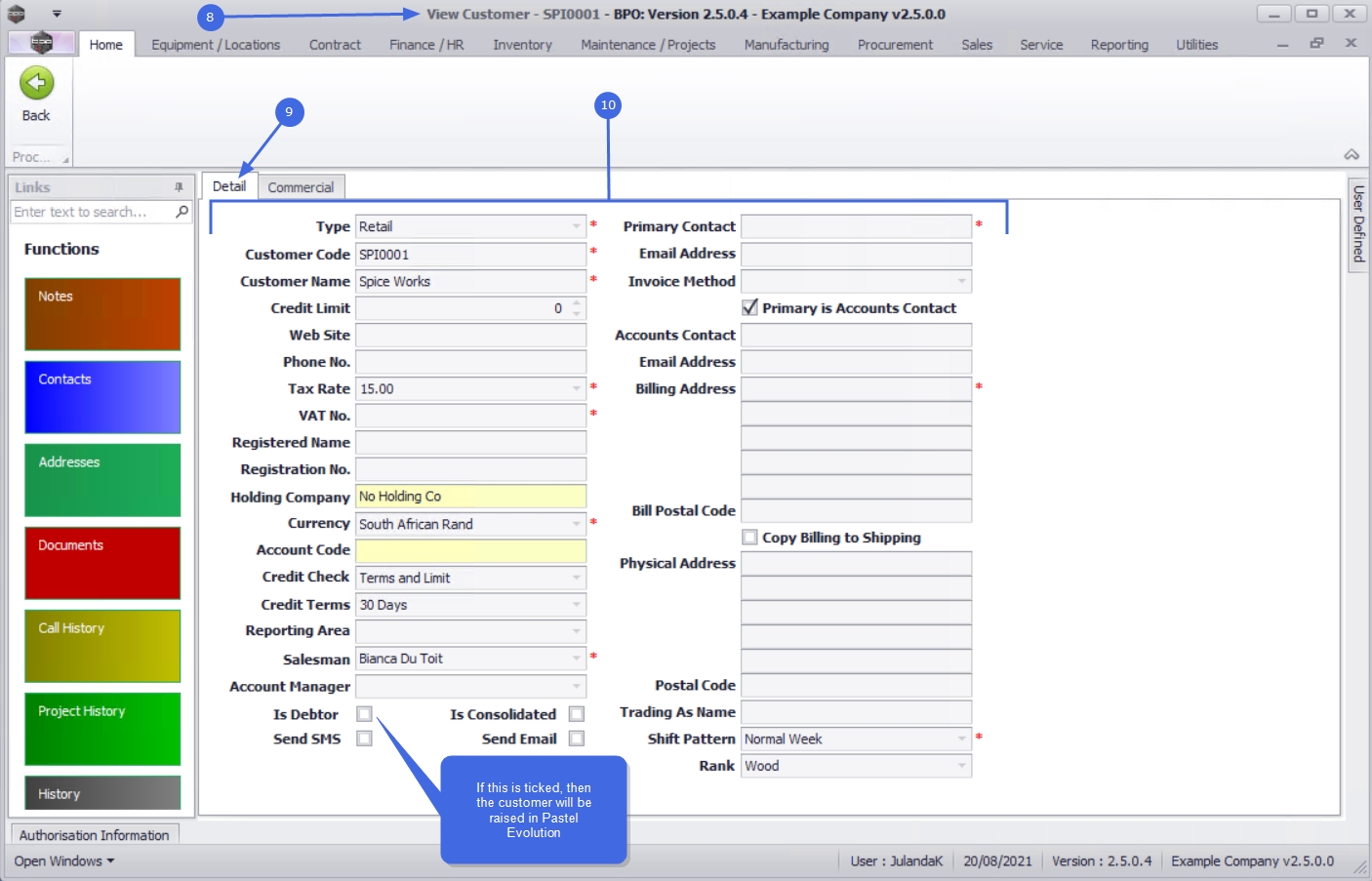Click the Proc group dialog launcher icon

point(65,159)
